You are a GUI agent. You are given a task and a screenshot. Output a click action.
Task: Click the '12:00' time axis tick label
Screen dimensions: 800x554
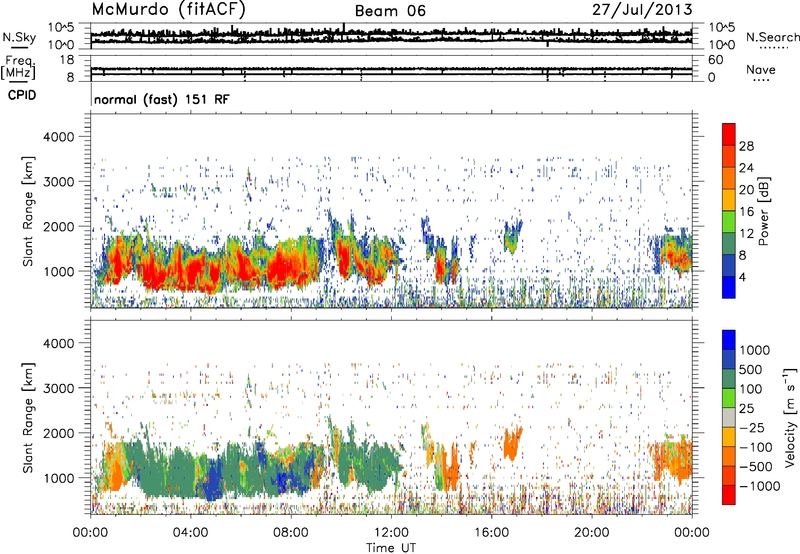391,533
